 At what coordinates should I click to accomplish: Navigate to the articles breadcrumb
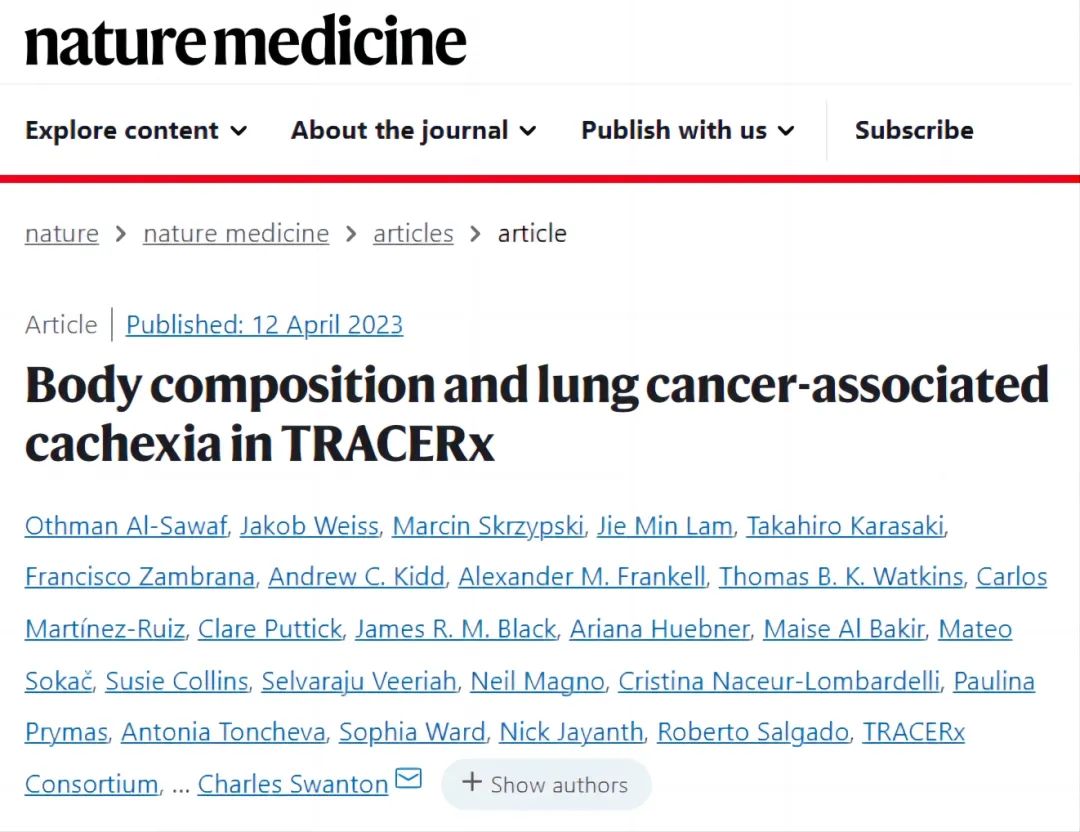[413, 234]
